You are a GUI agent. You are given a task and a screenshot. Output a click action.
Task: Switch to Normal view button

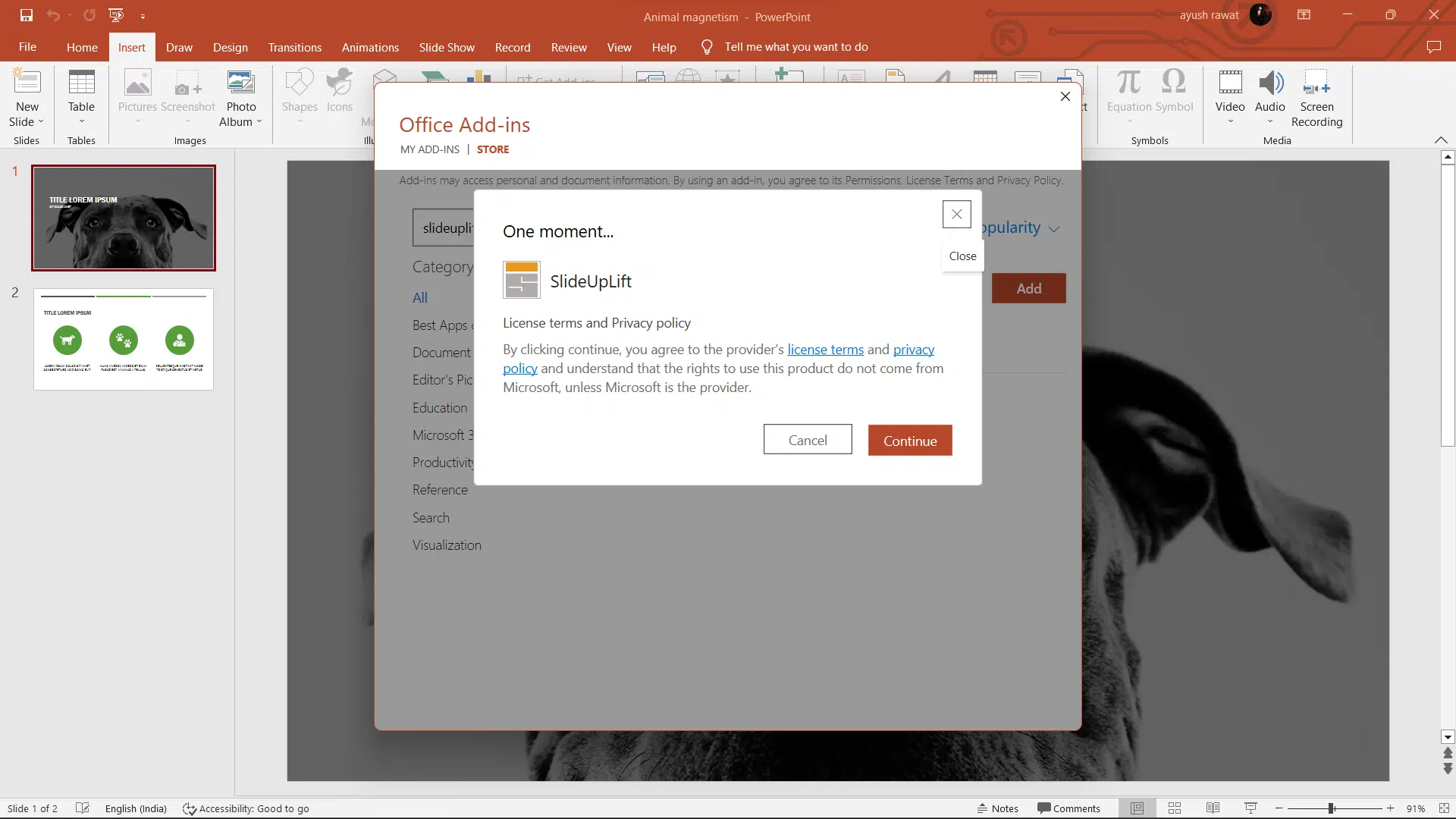click(1137, 808)
